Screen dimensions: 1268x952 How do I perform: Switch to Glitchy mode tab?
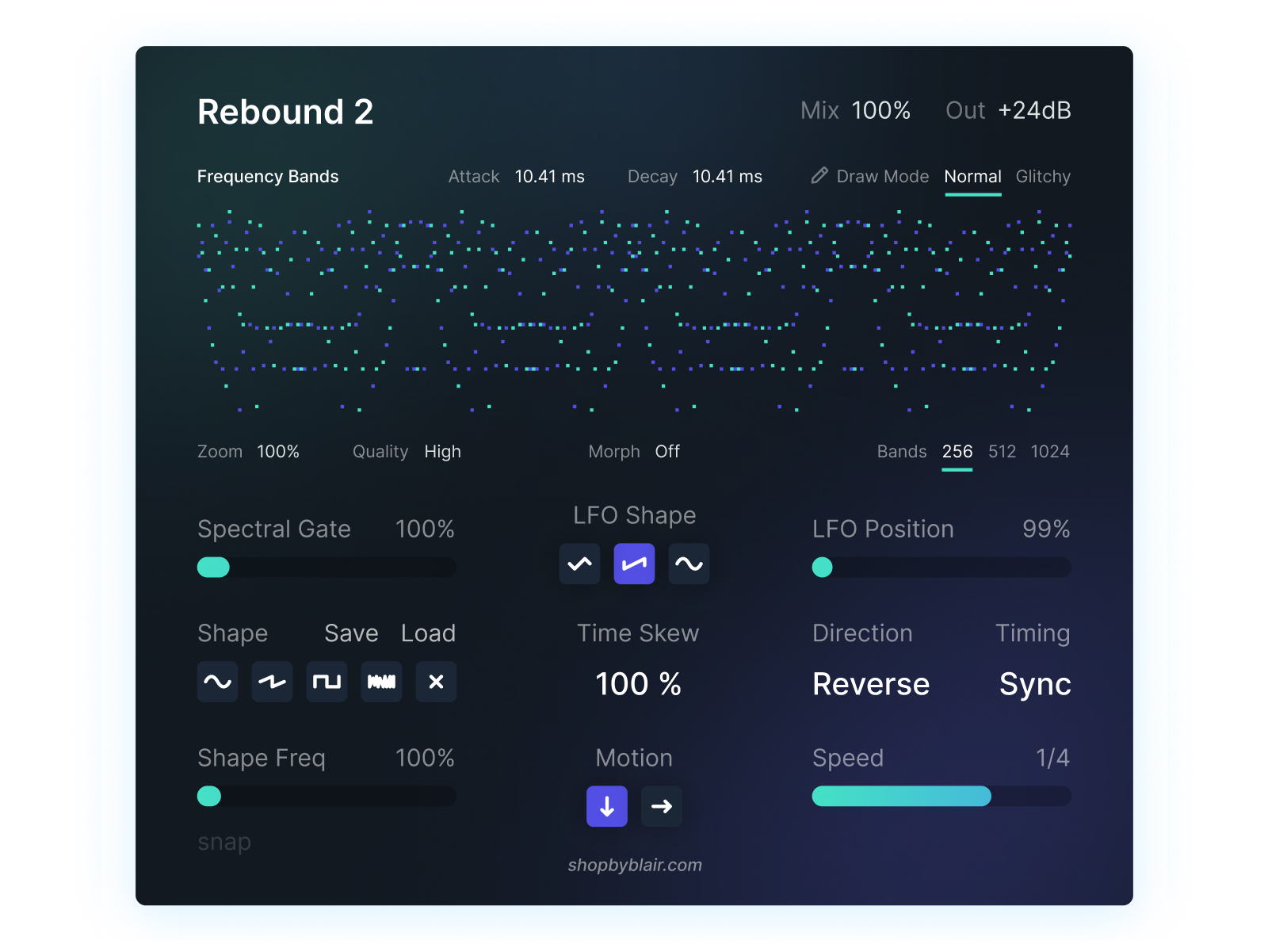tap(1043, 177)
